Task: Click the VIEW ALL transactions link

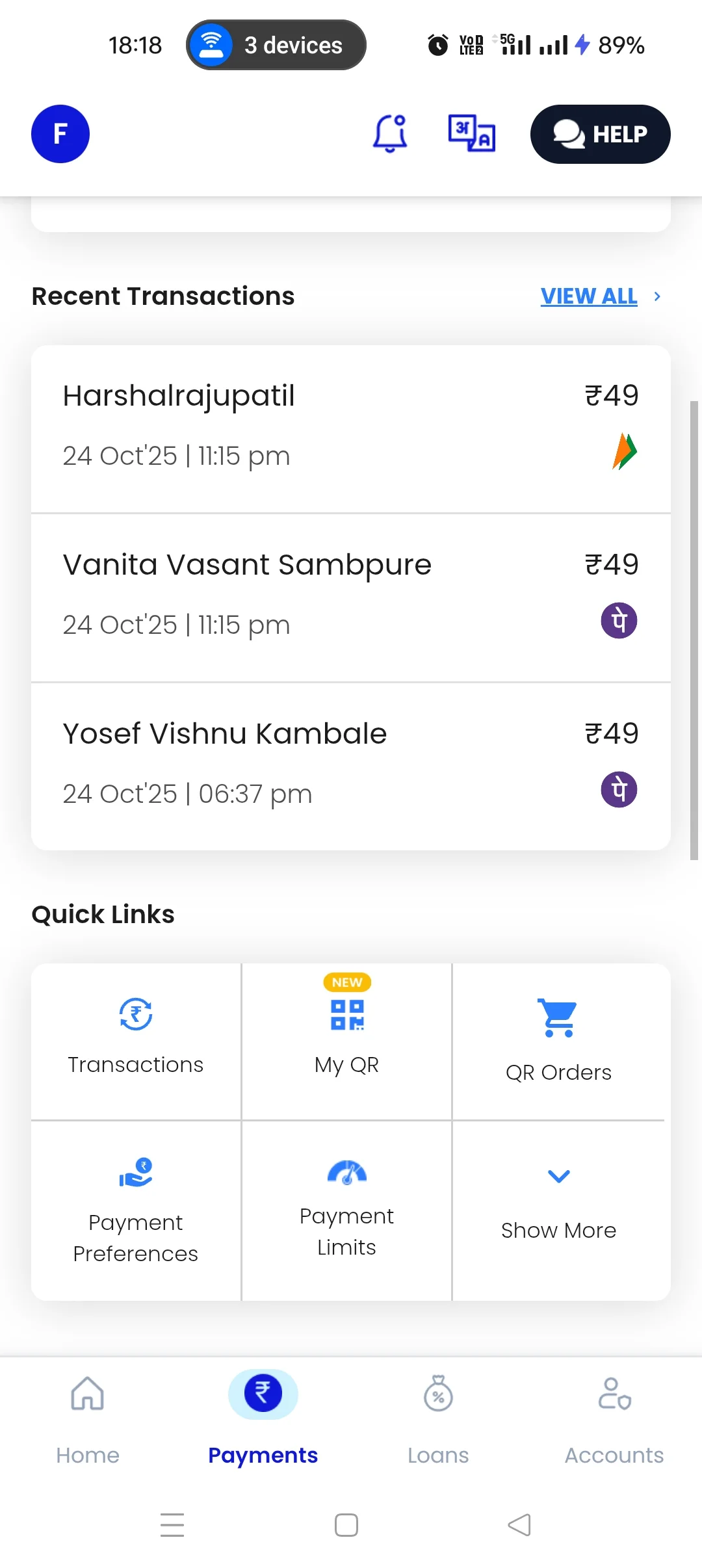Action: tap(589, 296)
